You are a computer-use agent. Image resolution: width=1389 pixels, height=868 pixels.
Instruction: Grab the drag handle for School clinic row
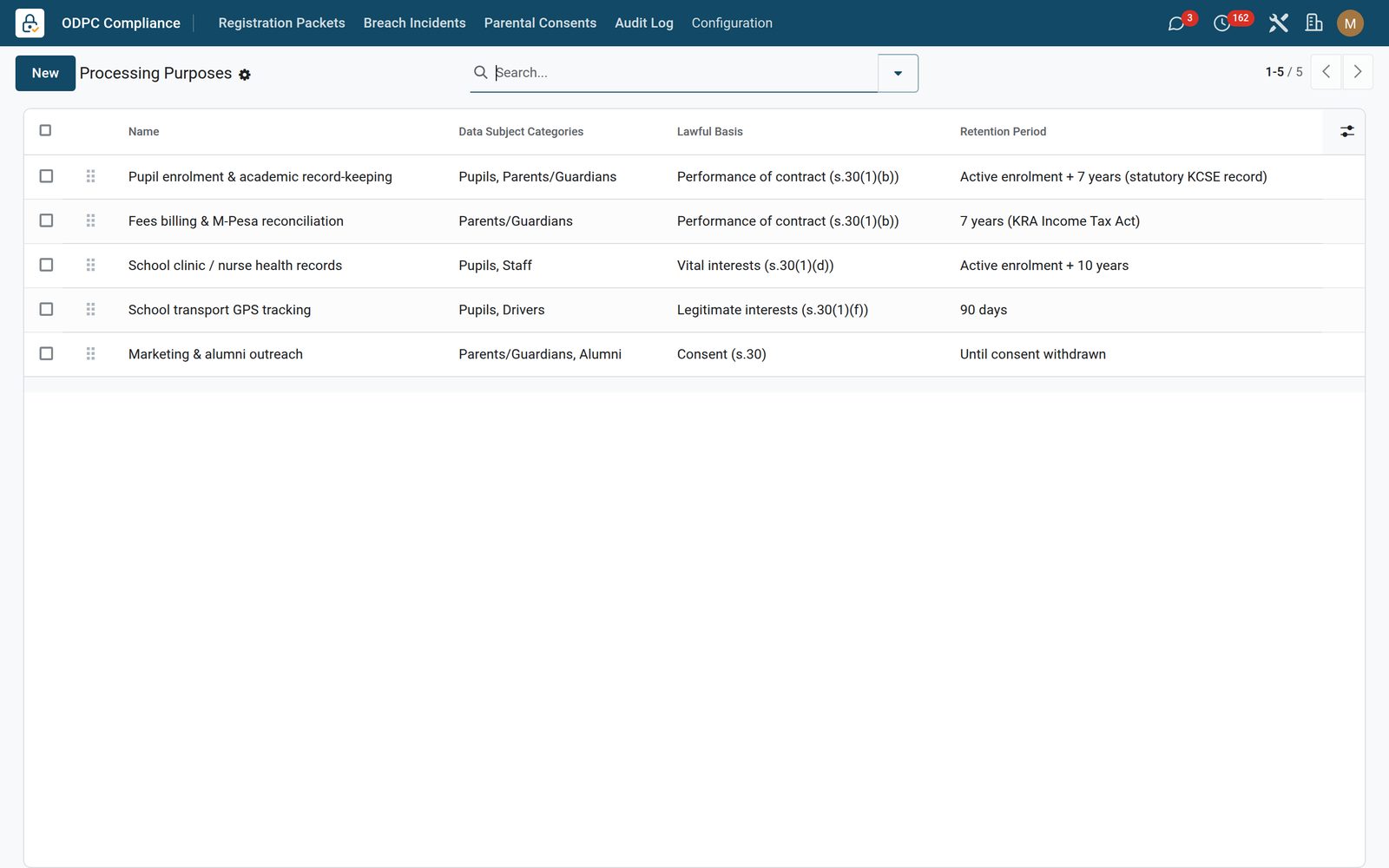pos(90,265)
